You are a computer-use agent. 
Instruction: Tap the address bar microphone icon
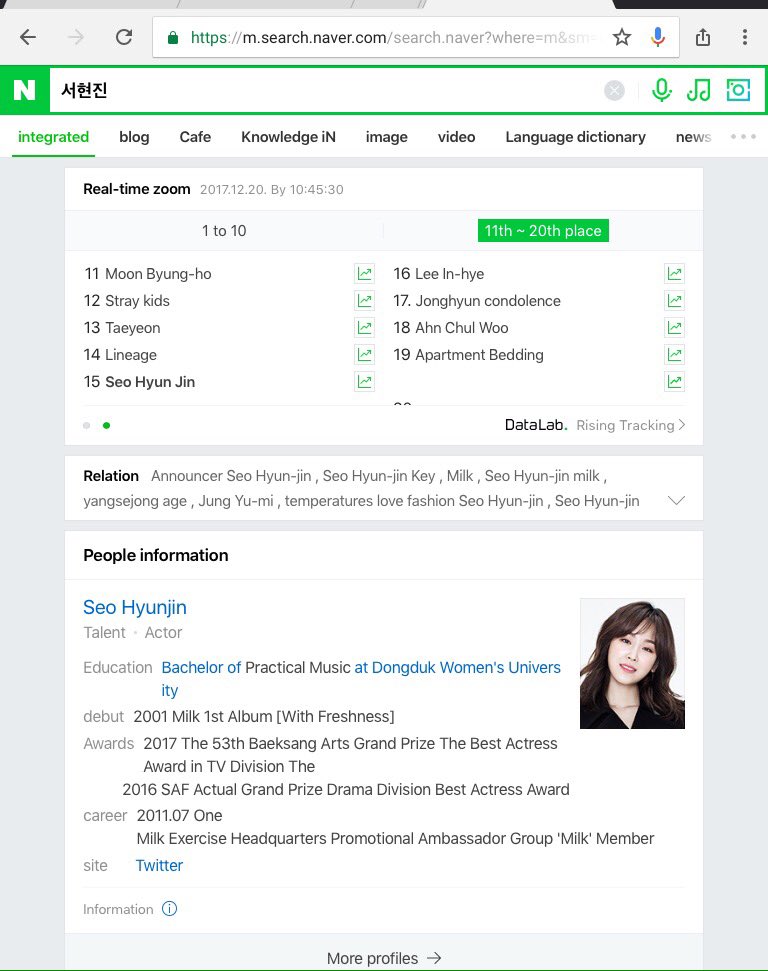coord(658,37)
